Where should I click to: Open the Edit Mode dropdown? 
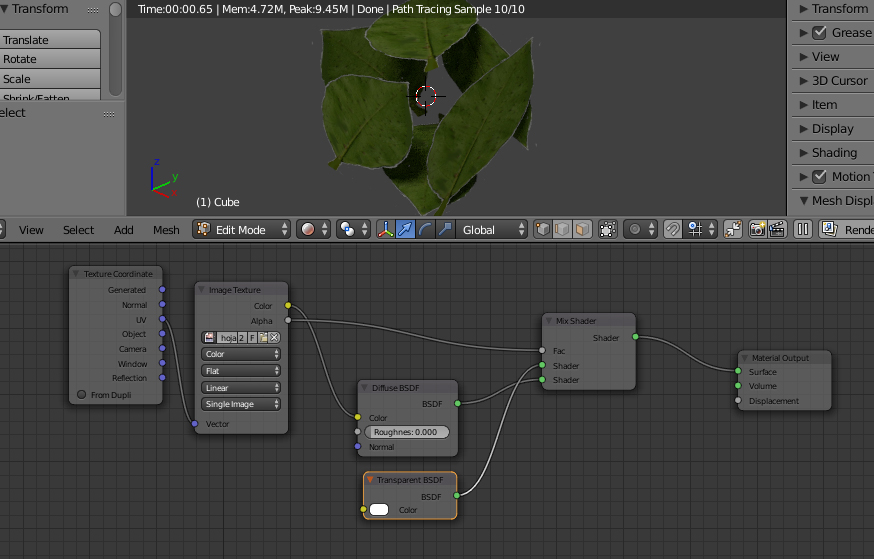click(242, 229)
